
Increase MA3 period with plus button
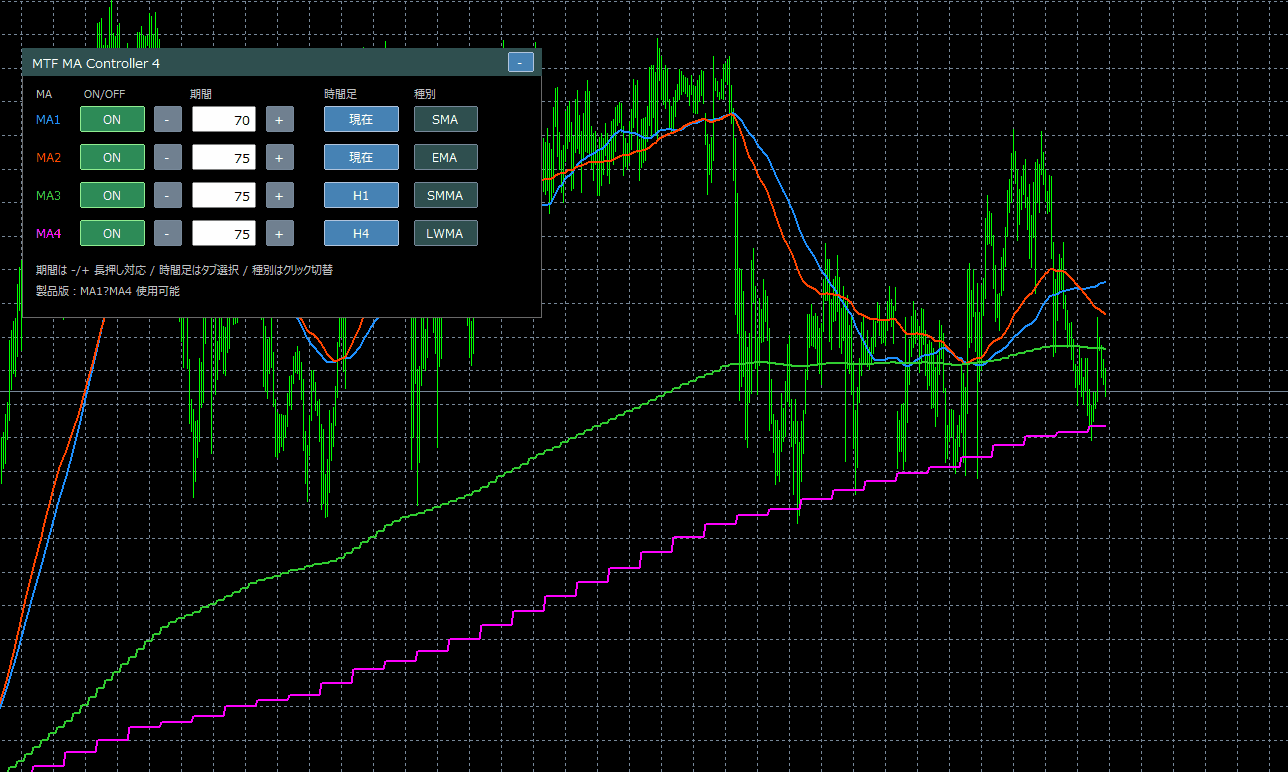point(279,195)
